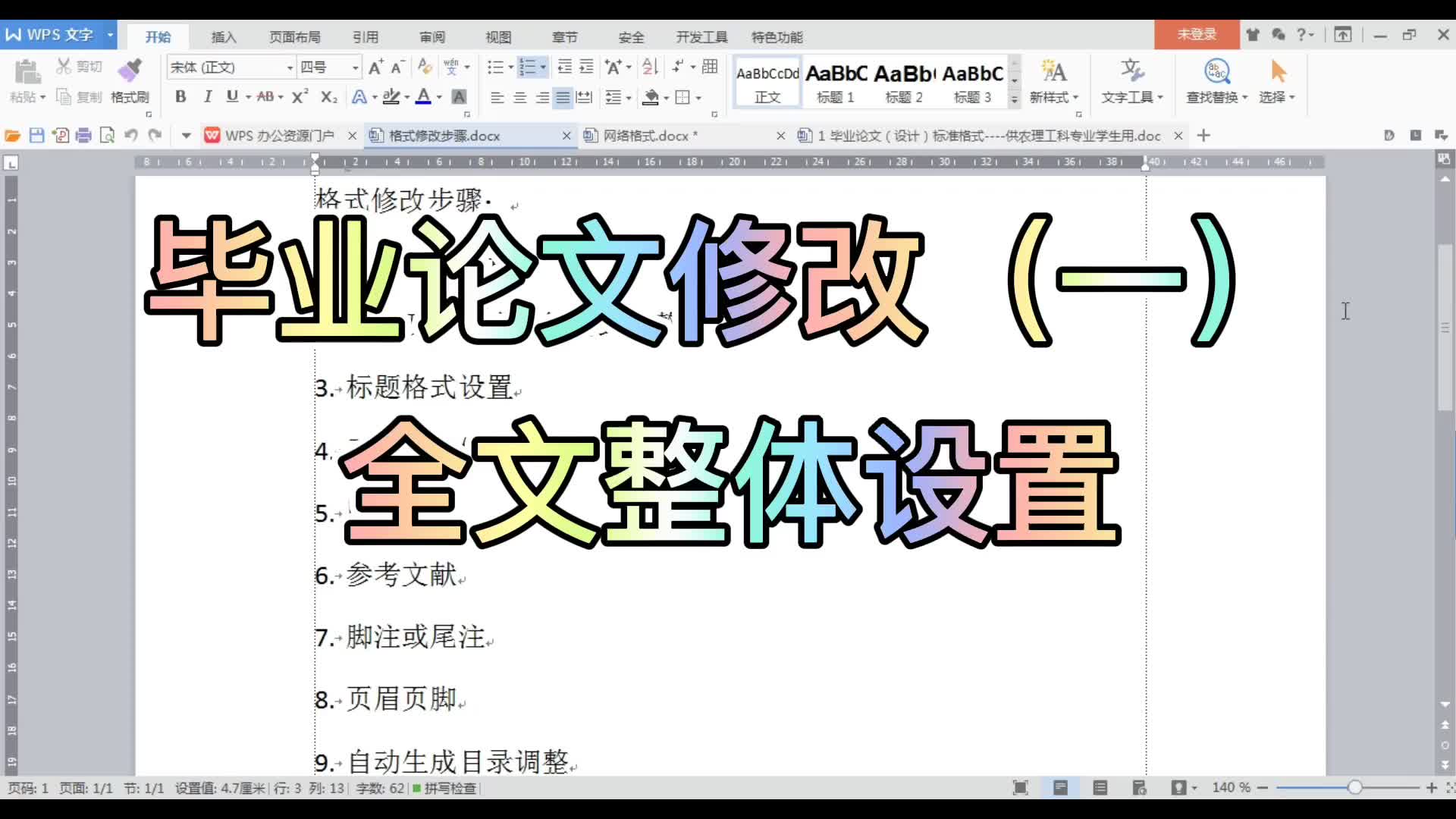Screen dimensions: 1456x819
Task: Open the WPS 文字 application menu arrow
Action: click(110, 35)
